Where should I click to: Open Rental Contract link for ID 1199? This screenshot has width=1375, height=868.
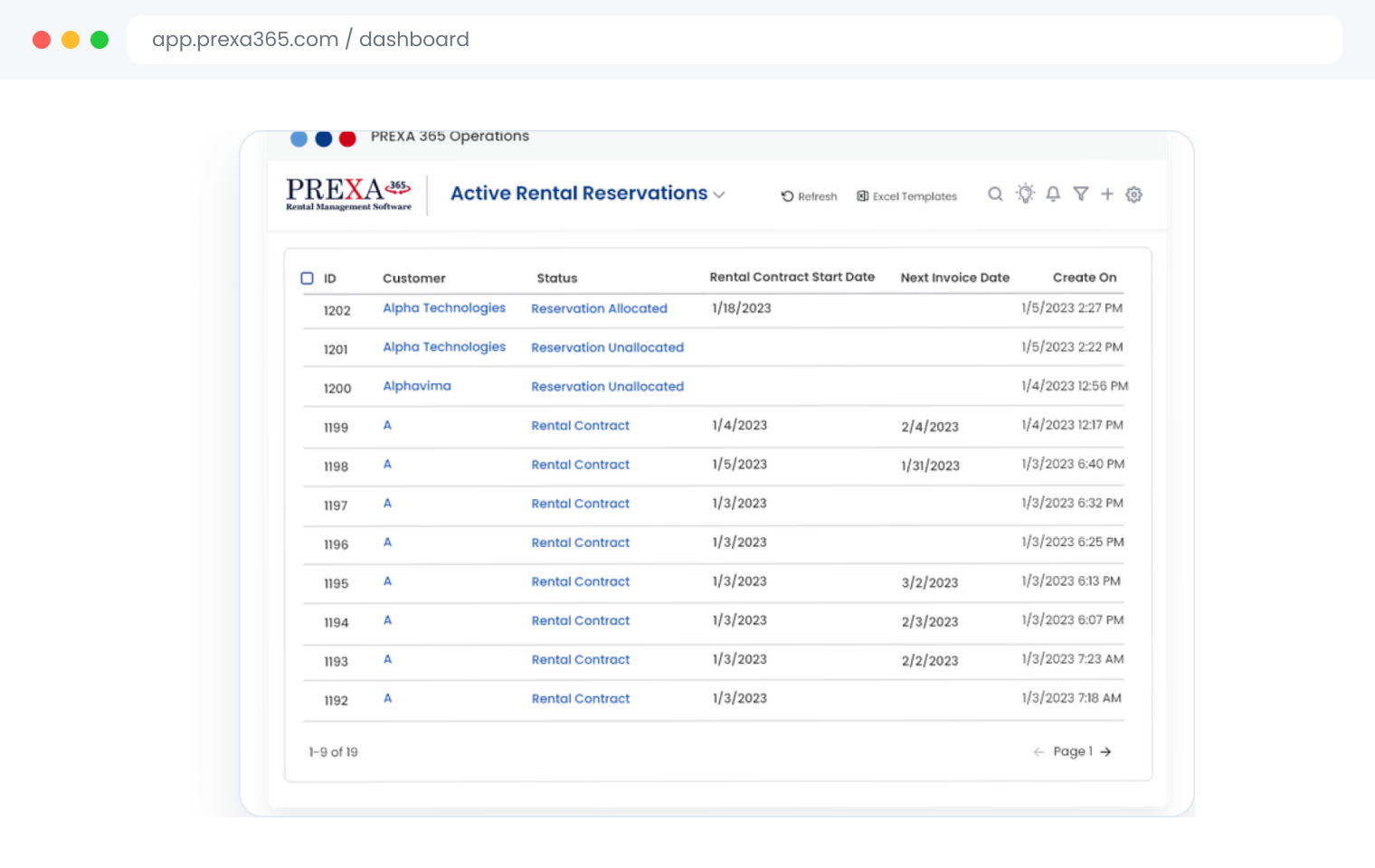coord(581,426)
